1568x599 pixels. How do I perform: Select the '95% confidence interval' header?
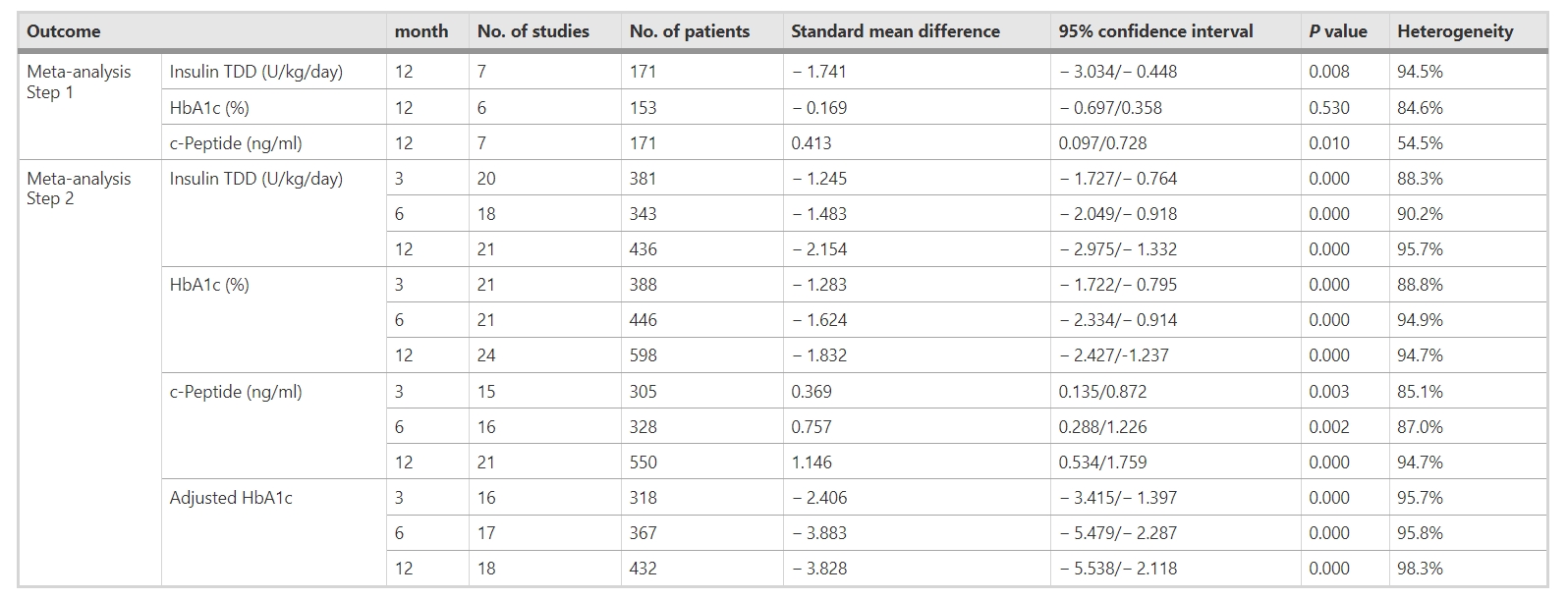(1155, 31)
